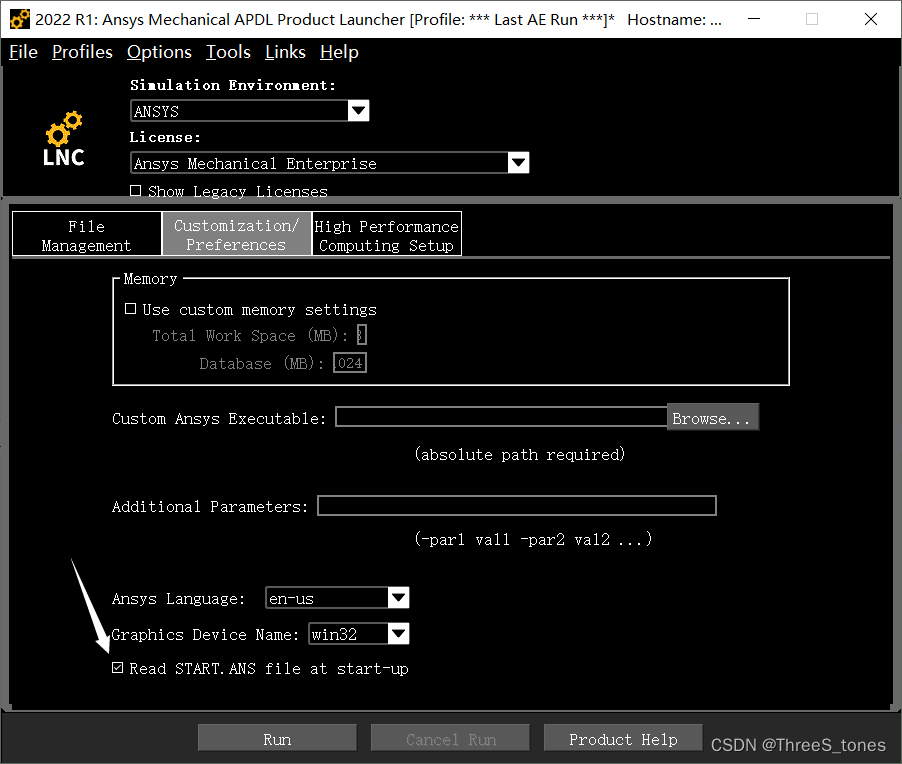
Task: Expand the Simulation Environment dropdown arrow
Action: (x=358, y=110)
